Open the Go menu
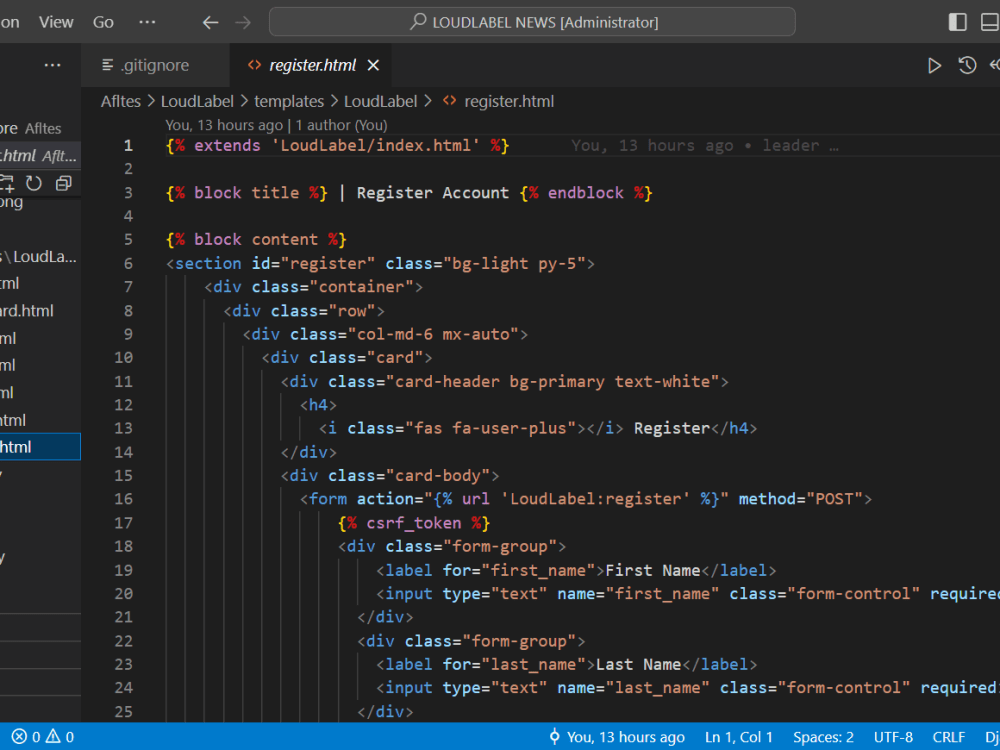 pyautogui.click(x=102, y=21)
